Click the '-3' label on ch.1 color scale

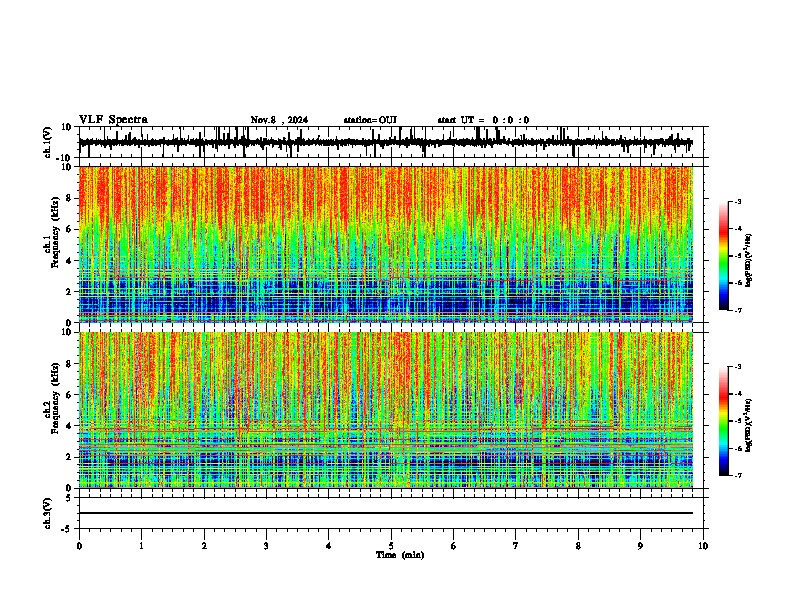point(738,201)
